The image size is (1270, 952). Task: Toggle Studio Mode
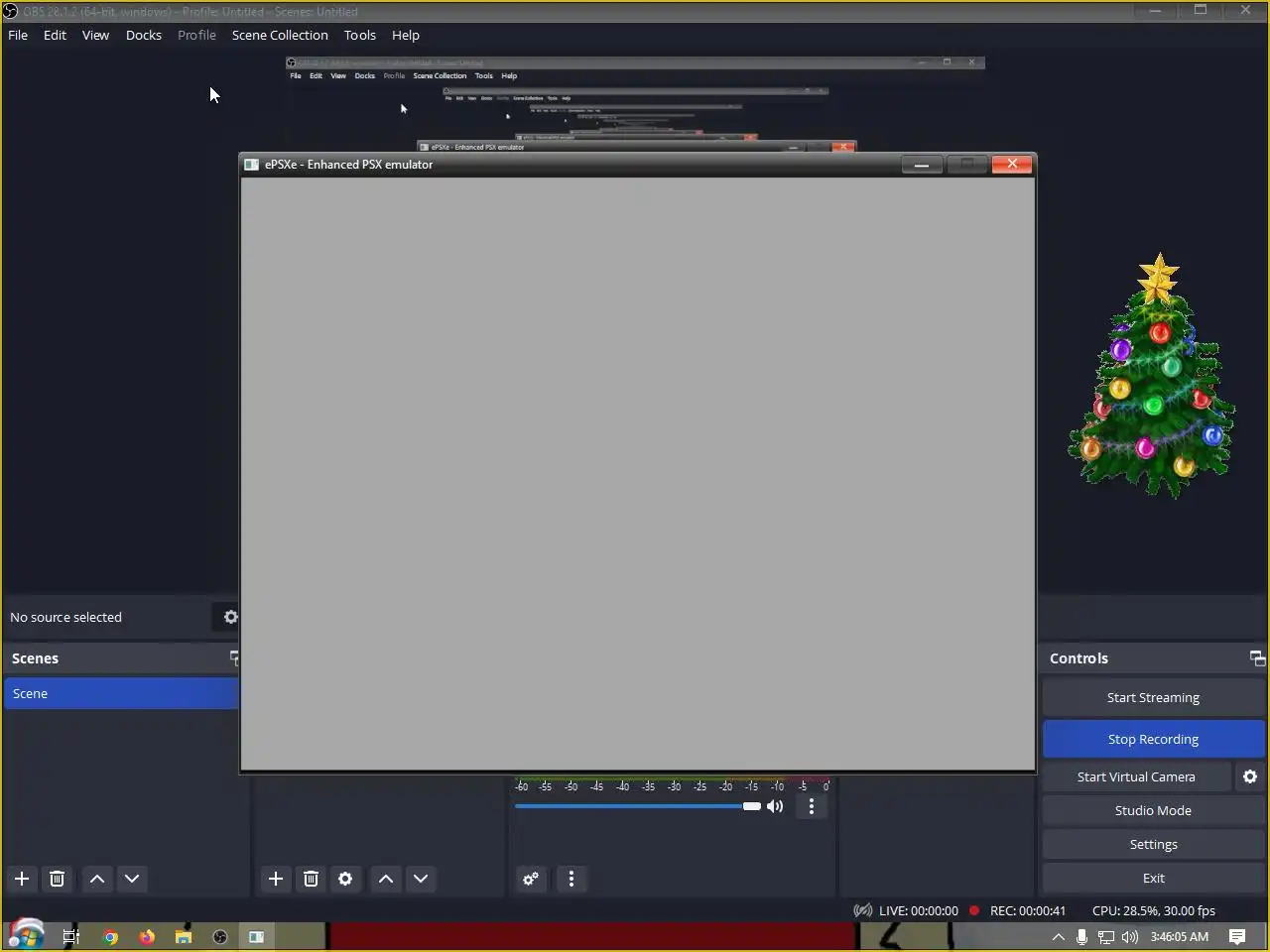pyautogui.click(x=1153, y=810)
